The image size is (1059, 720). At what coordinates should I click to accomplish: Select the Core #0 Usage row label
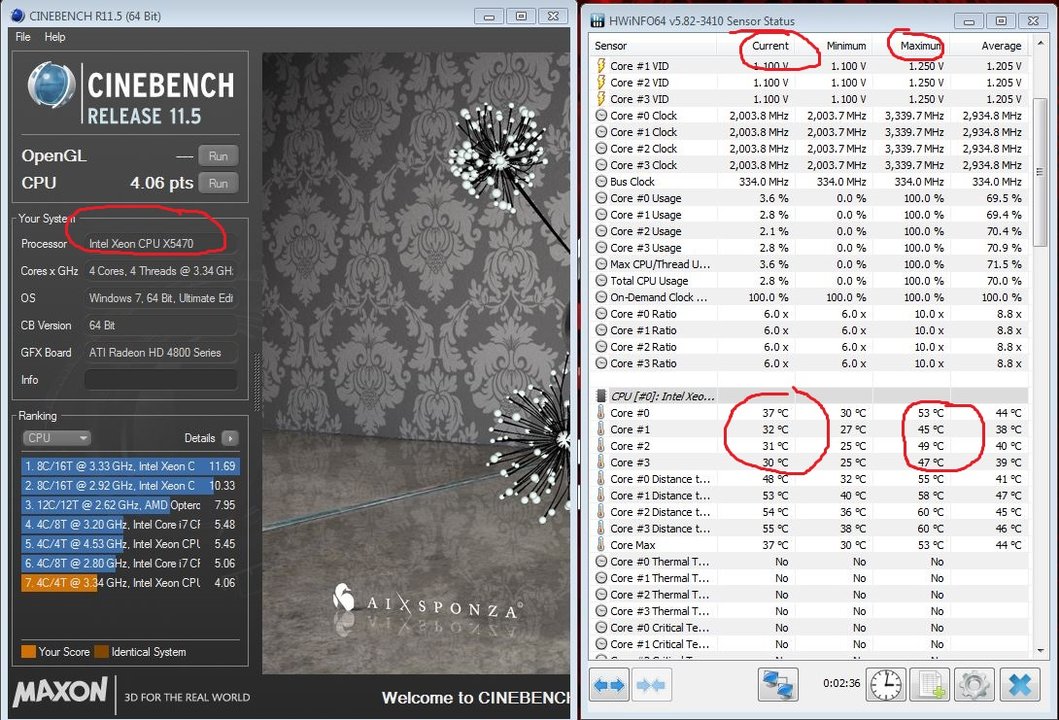[x=645, y=198]
